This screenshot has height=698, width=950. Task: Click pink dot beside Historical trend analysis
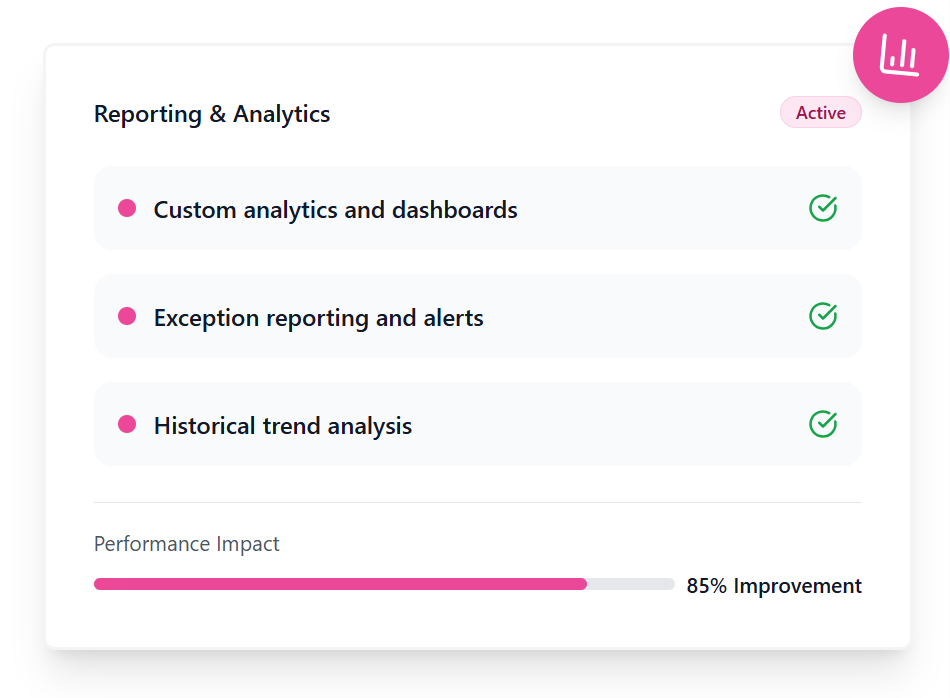127,424
